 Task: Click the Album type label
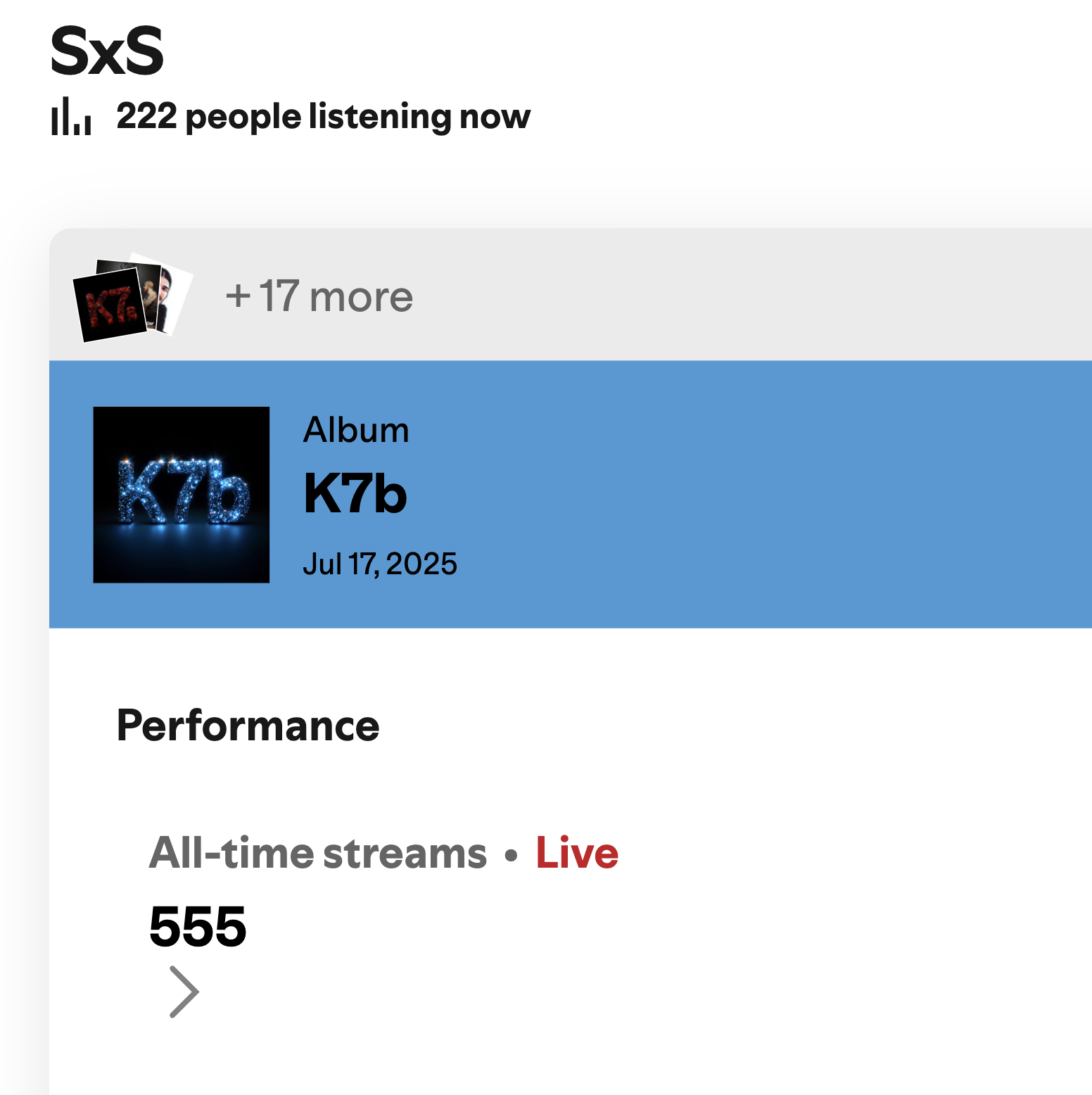click(356, 430)
